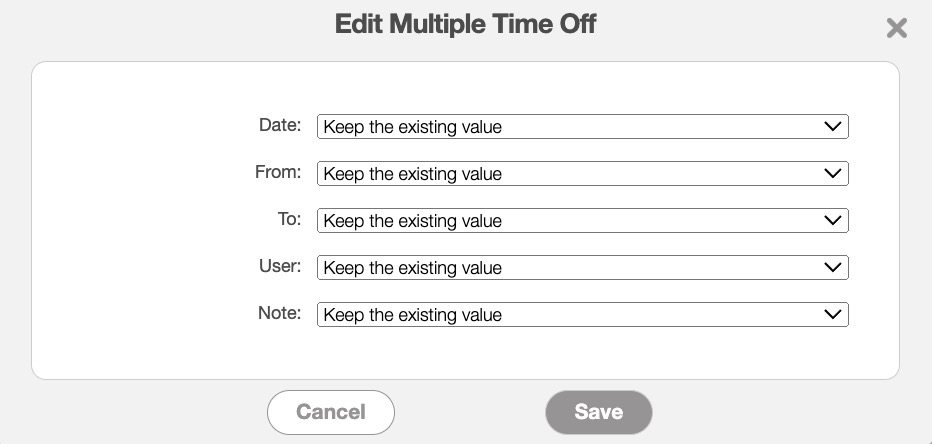Screen dimensions: 932x444
Task: Click the "Date:" field label
Action: click(279, 126)
